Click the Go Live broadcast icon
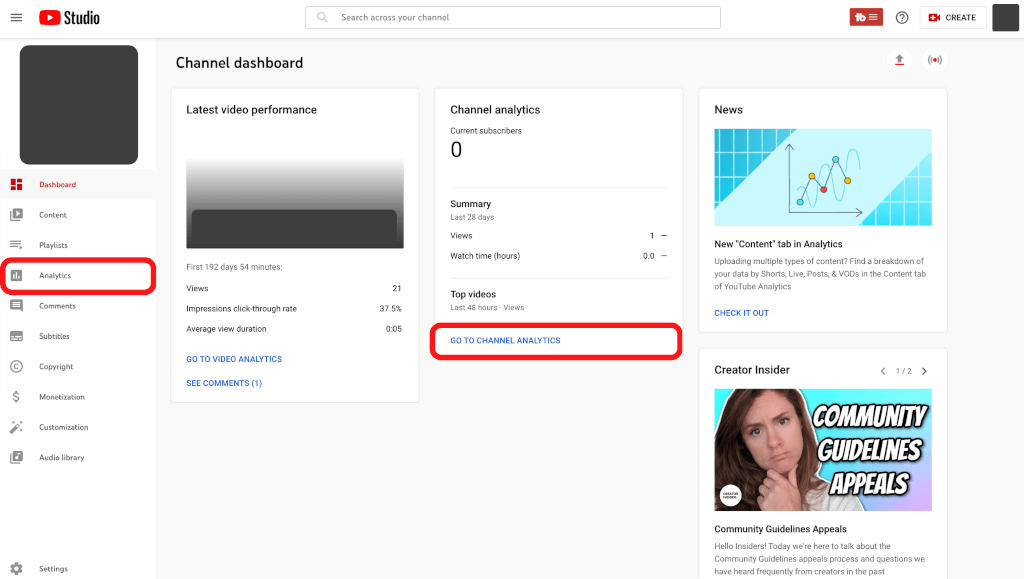1024x579 pixels. 934,60
